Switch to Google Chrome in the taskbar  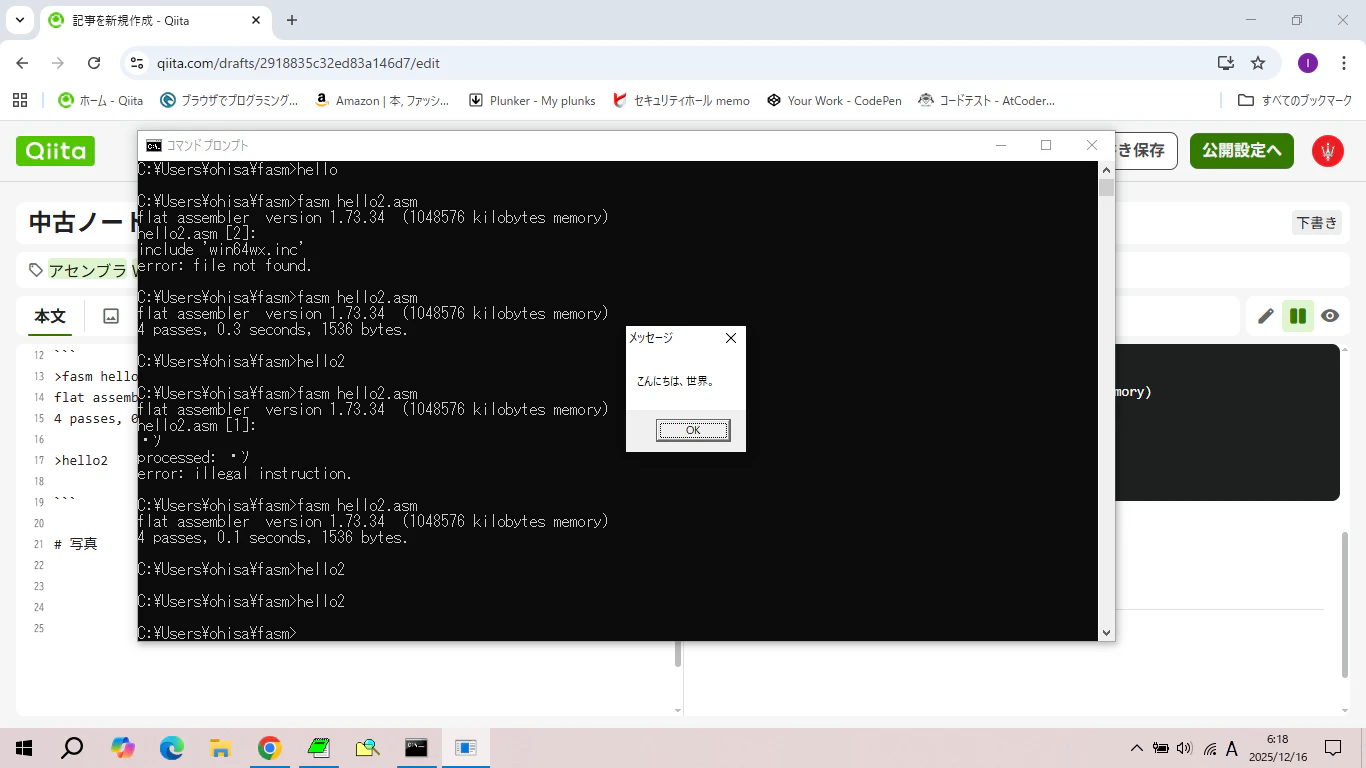click(x=269, y=748)
